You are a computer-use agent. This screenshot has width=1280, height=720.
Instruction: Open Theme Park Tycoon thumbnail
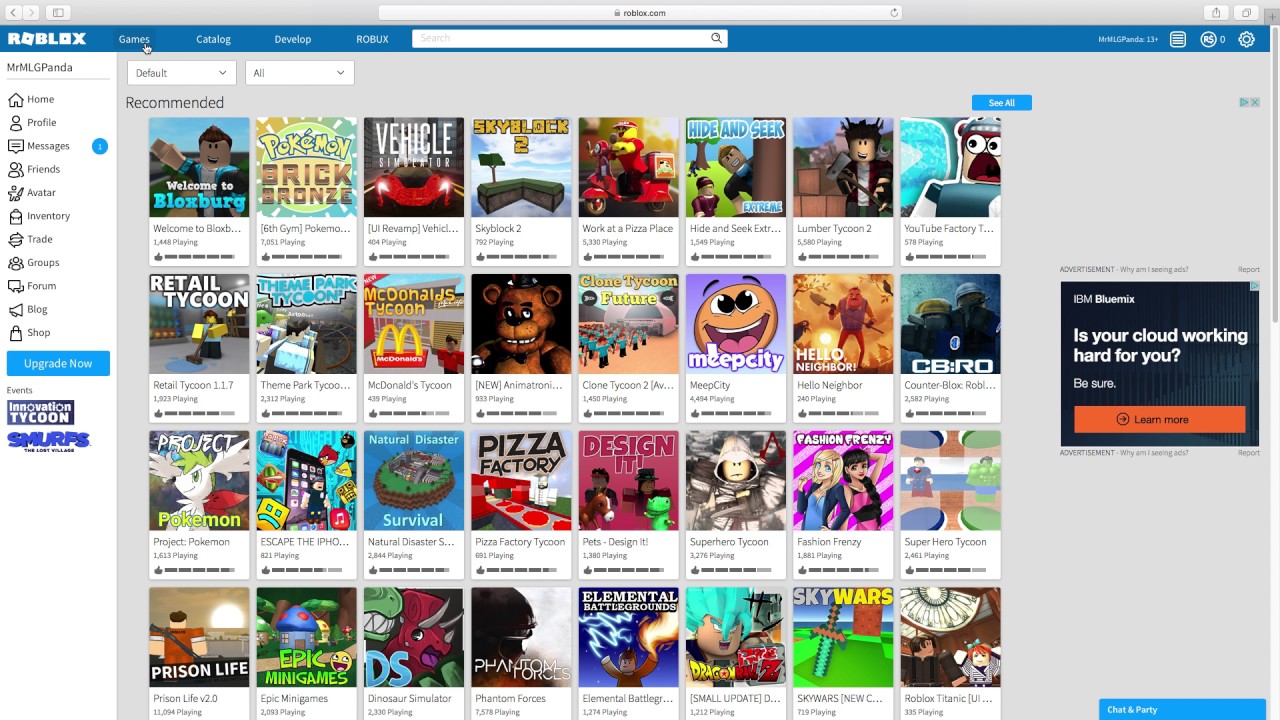(x=306, y=324)
